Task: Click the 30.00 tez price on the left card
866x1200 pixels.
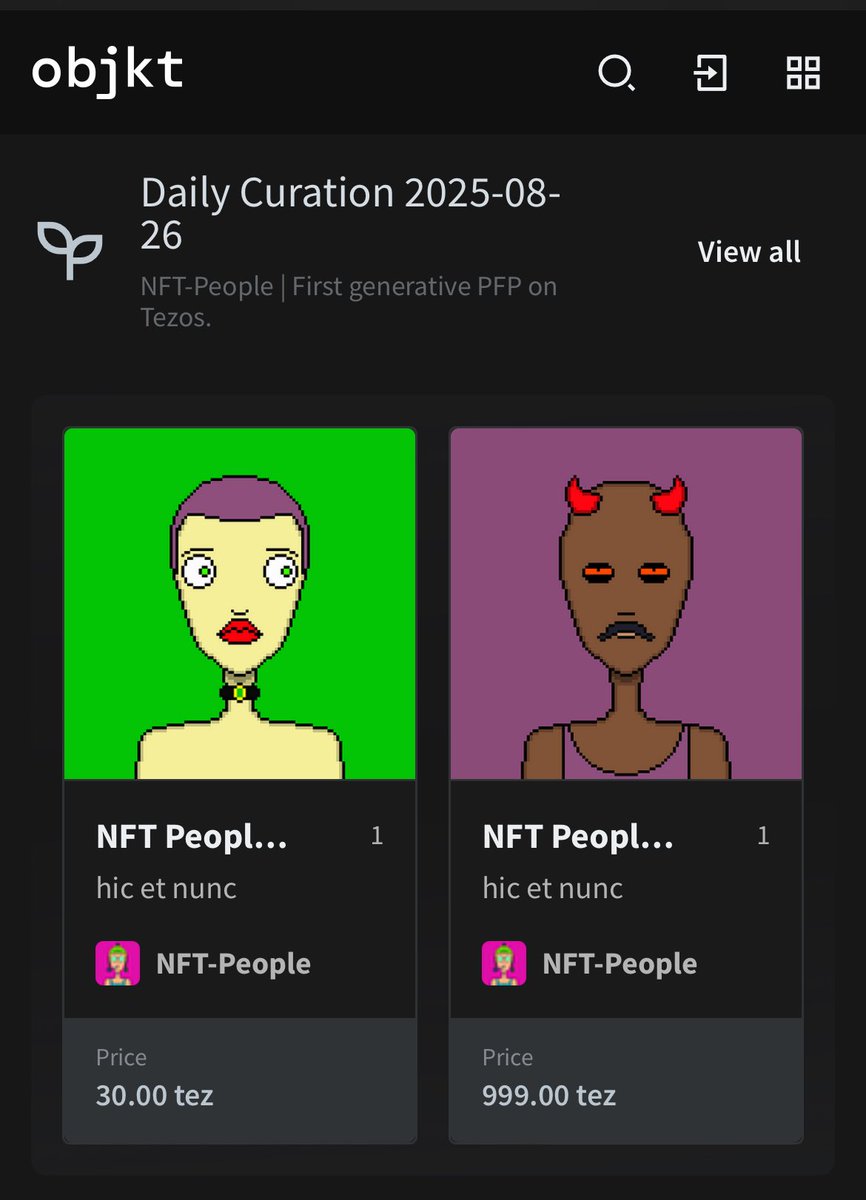Action: [x=153, y=1095]
